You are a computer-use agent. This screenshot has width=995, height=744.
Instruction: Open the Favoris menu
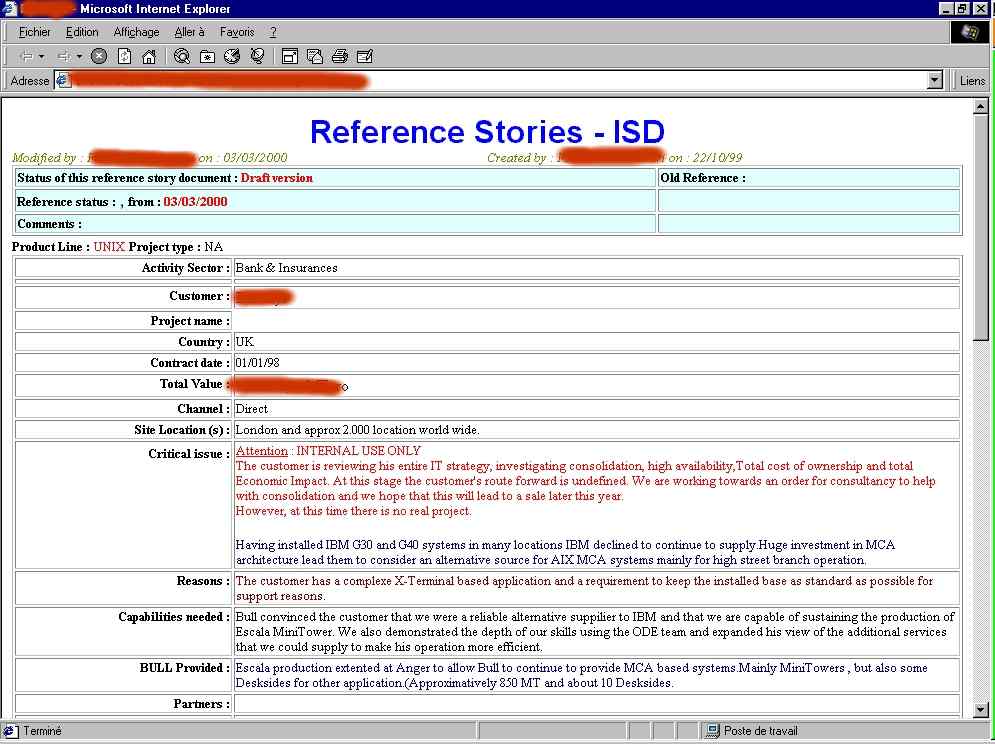pos(237,32)
